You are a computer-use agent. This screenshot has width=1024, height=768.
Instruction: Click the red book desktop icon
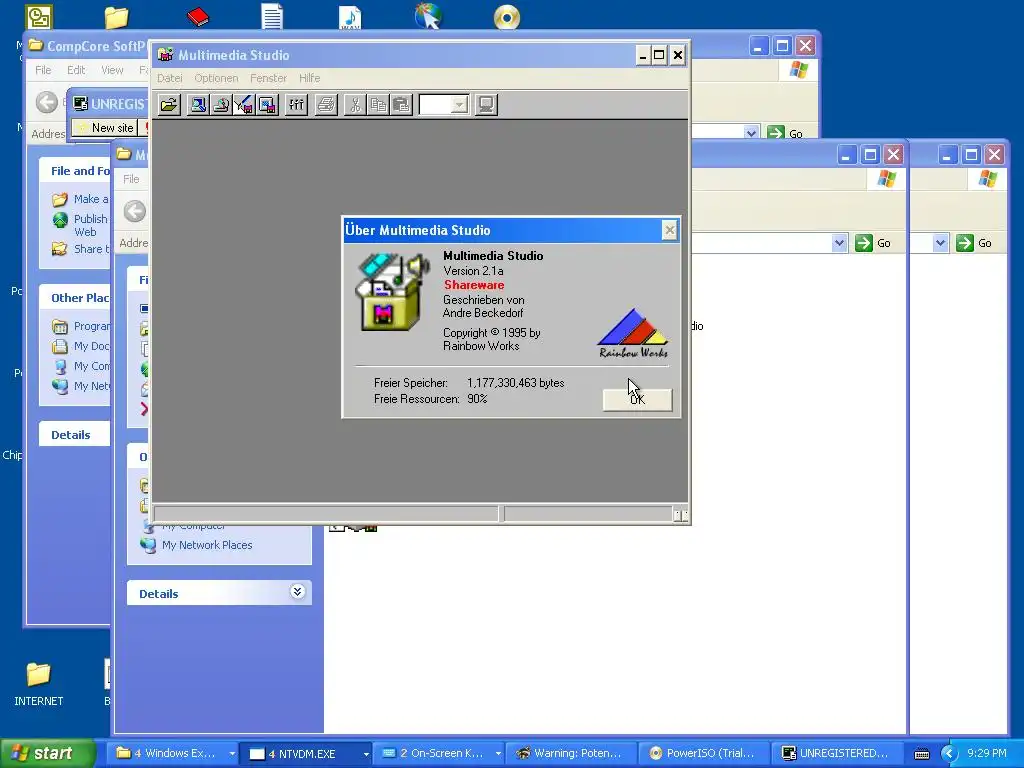coord(197,17)
